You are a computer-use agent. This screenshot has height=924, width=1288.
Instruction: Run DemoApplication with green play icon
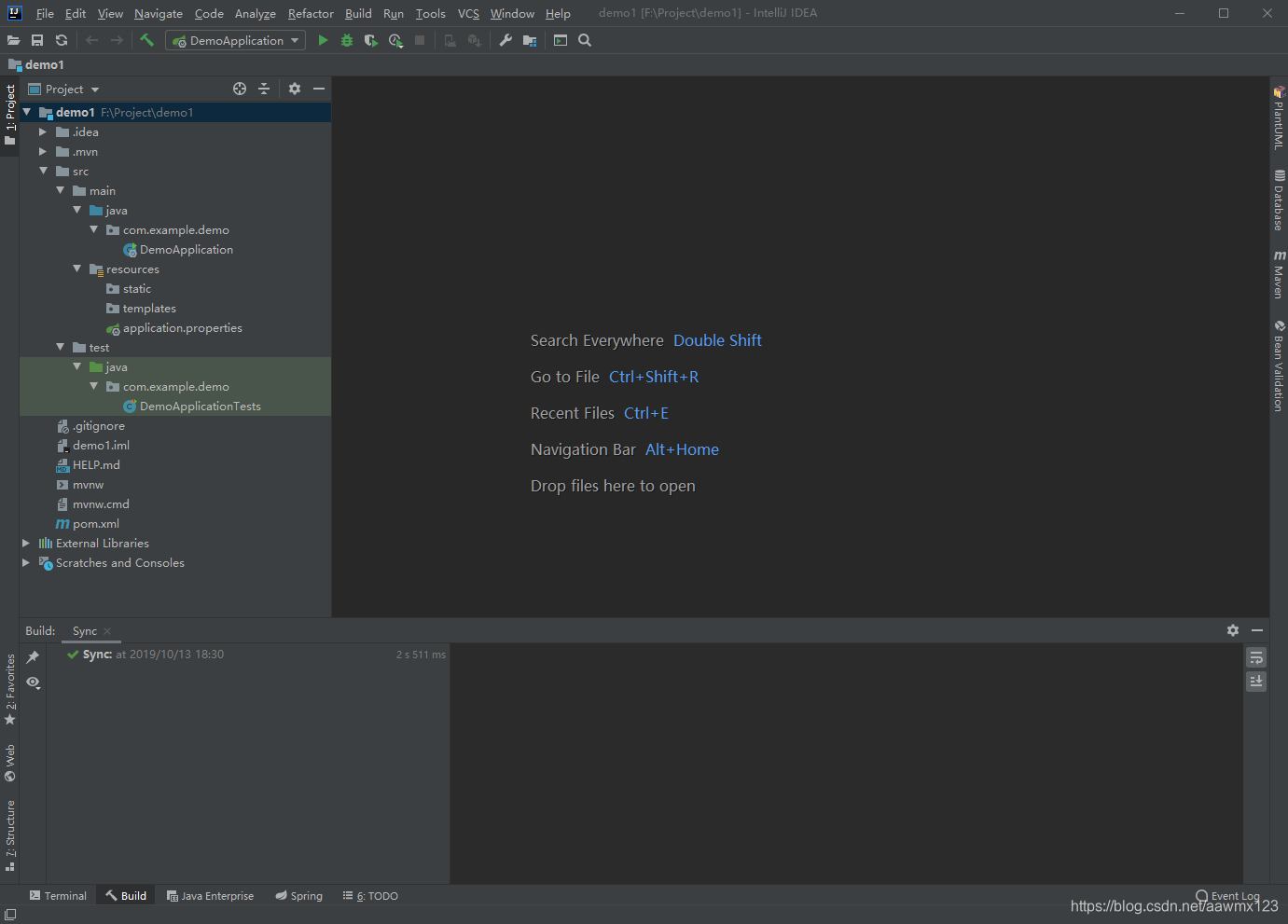[x=323, y=40]
